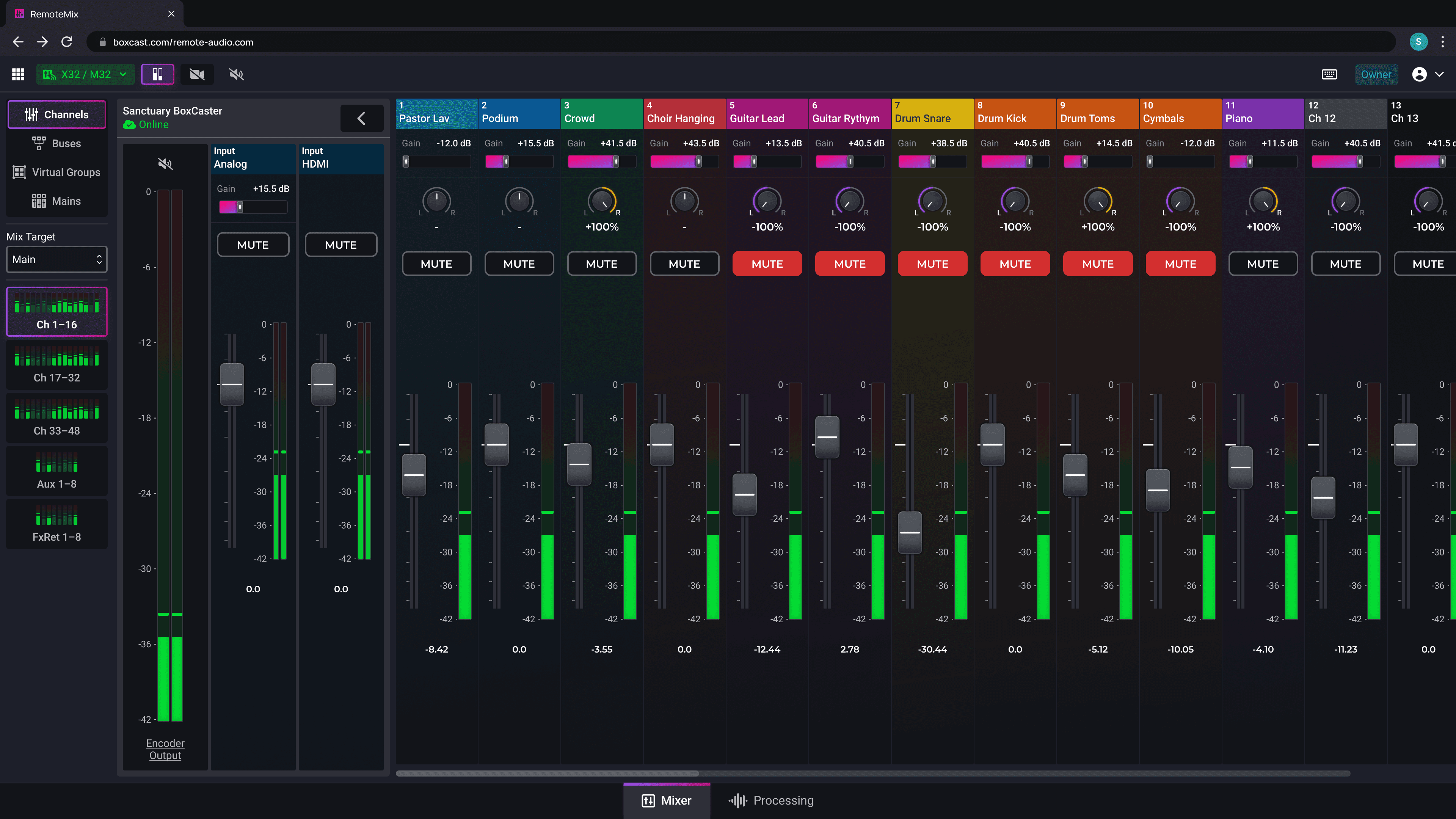Open the apps grid icon

[x=18, y=74]
